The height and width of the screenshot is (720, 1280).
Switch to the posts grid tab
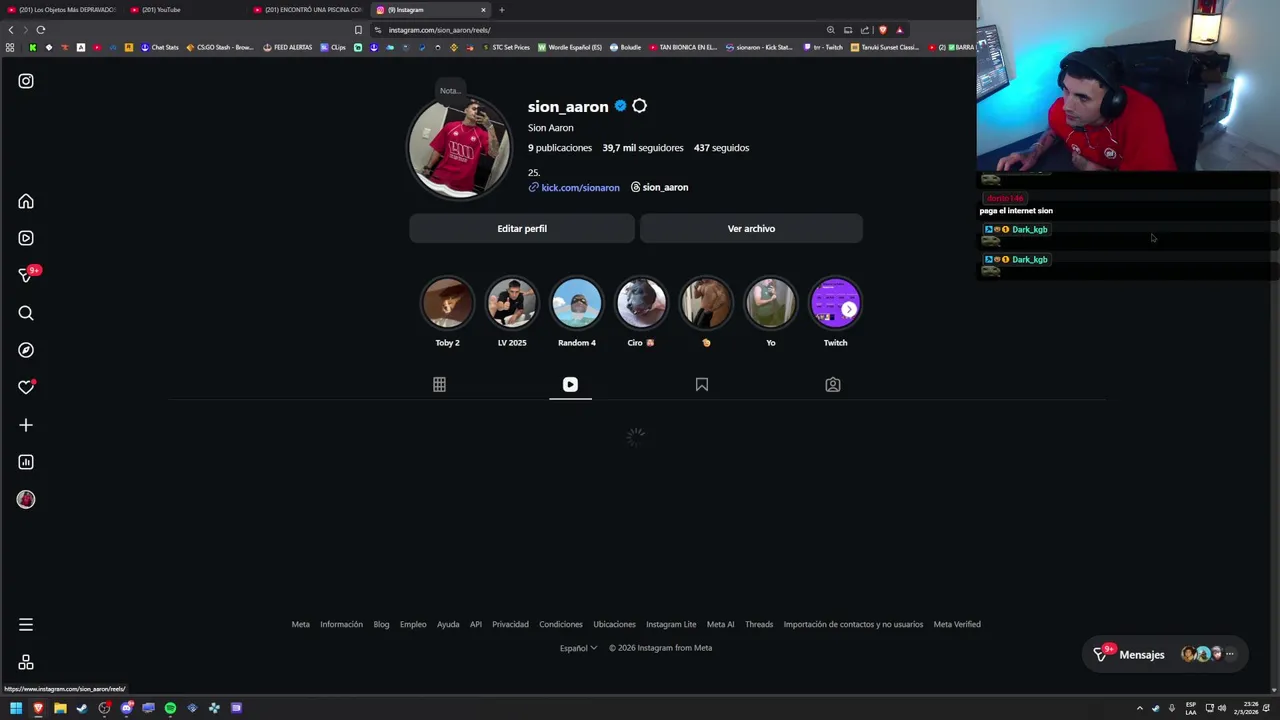click(x=439, y=384)
